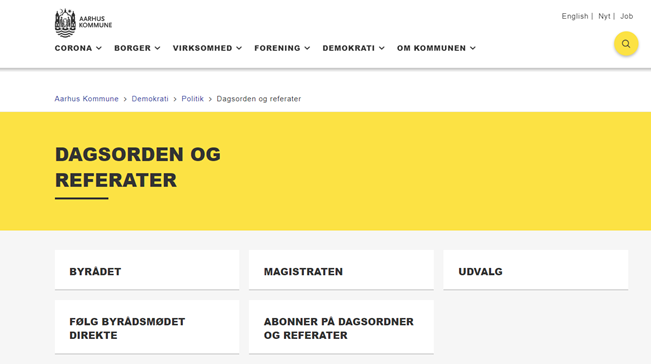Click the Aarhus Kommune logo

83,23
